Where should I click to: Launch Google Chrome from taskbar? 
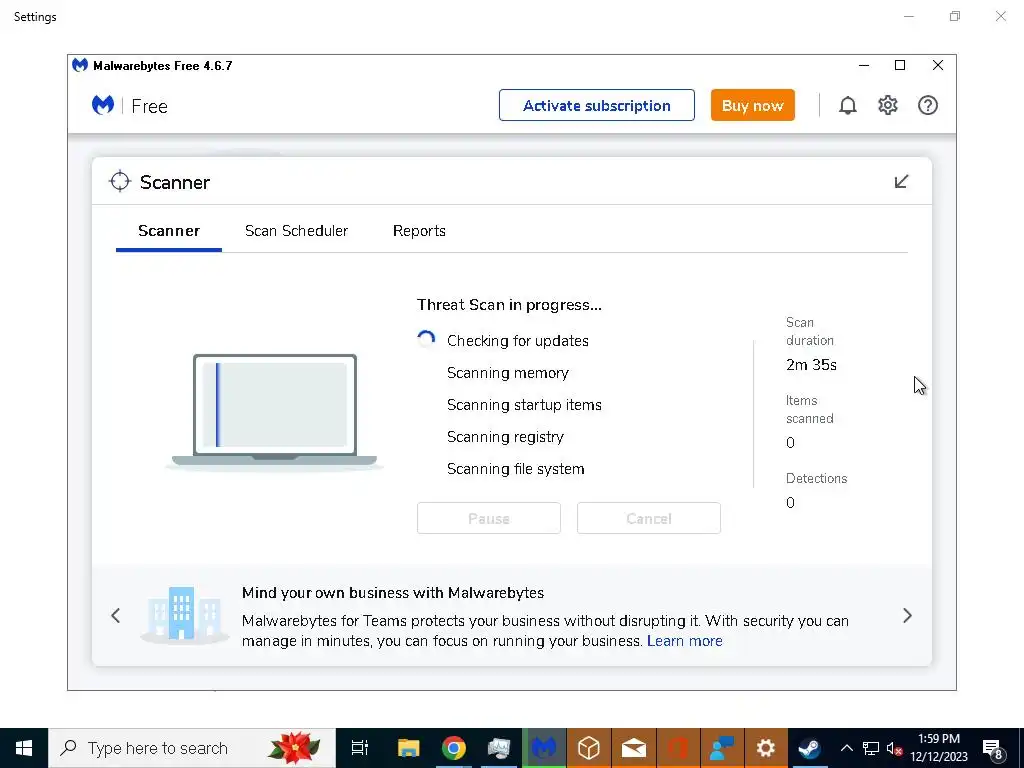pyautogui.click(x=453, y=748)
